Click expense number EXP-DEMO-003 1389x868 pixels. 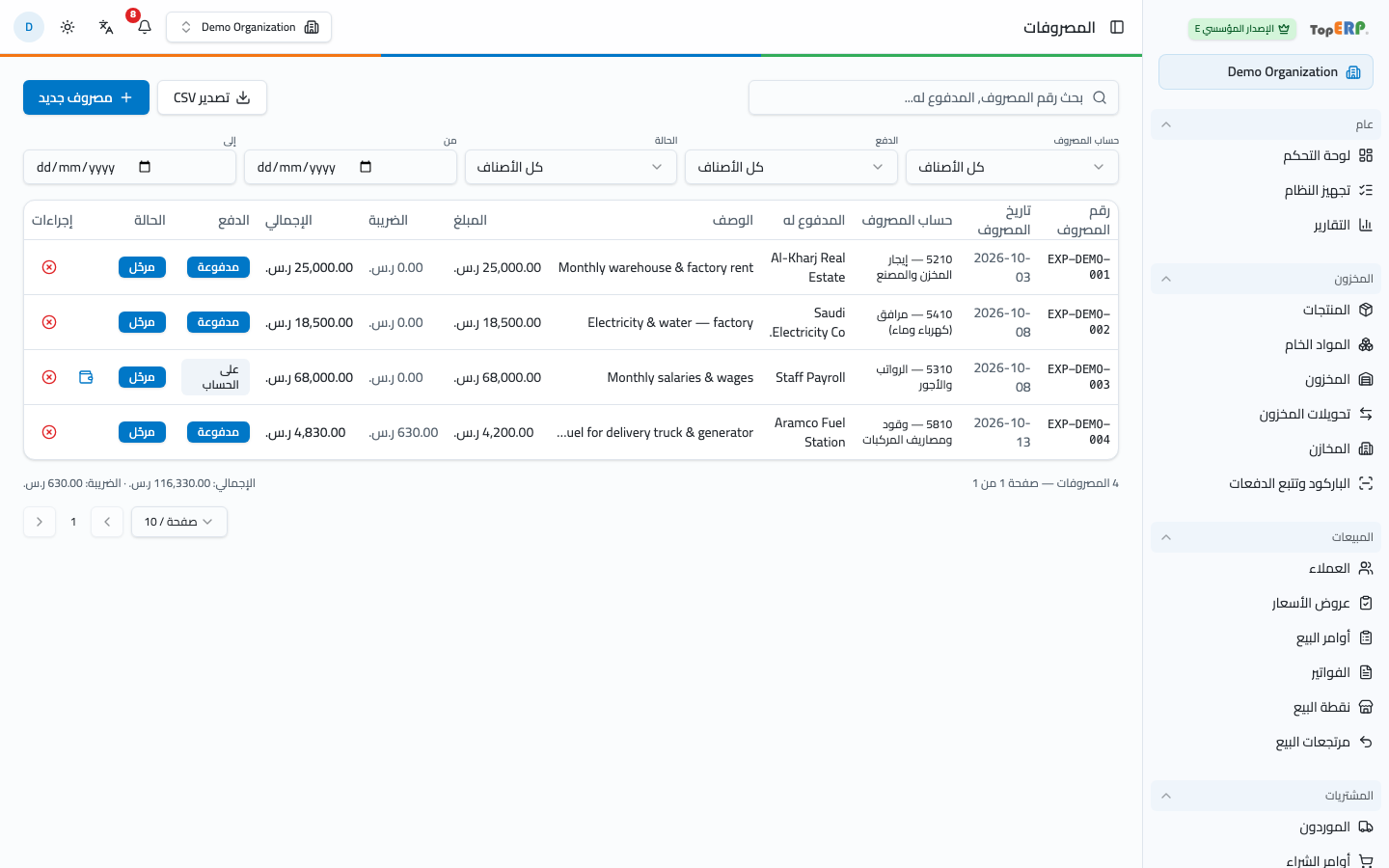click(x=1078, y=377)
